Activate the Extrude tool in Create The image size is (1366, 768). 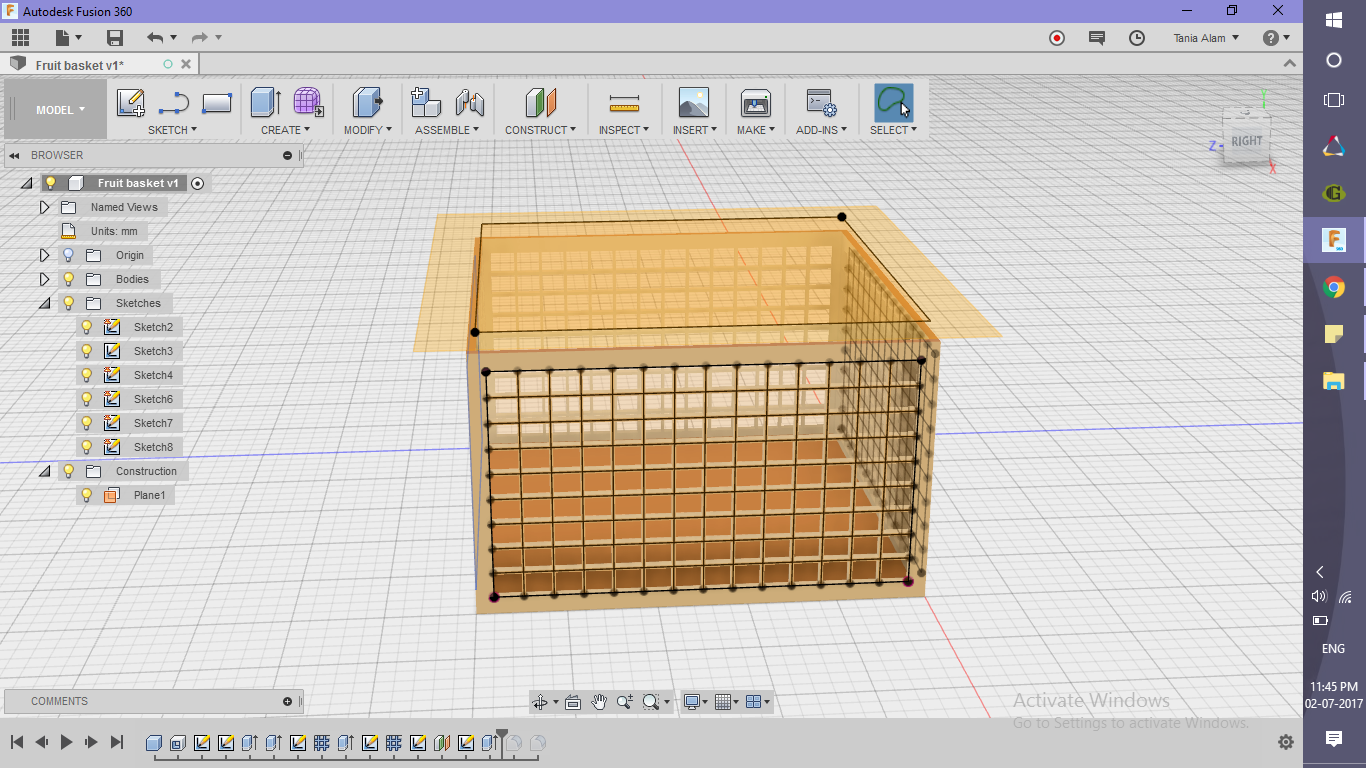click(x=265, y=102)
